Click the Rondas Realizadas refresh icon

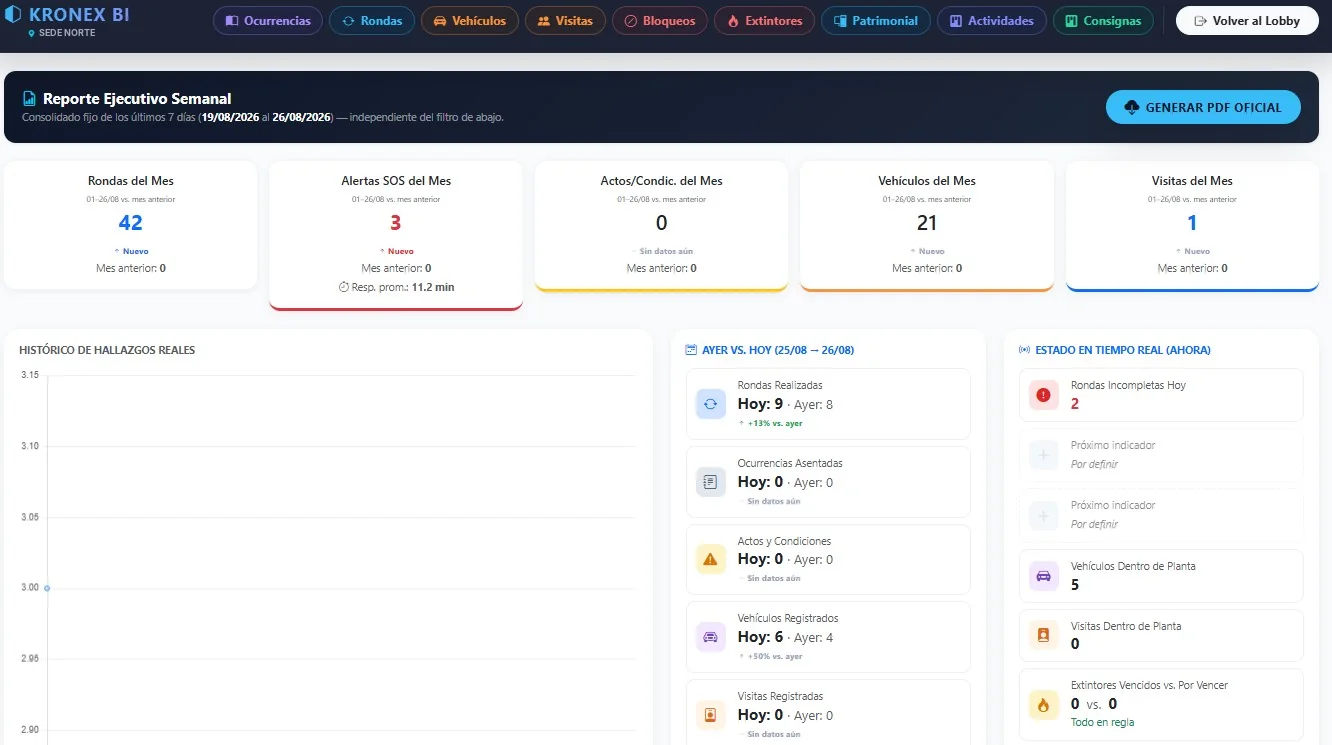pos(710,404)
